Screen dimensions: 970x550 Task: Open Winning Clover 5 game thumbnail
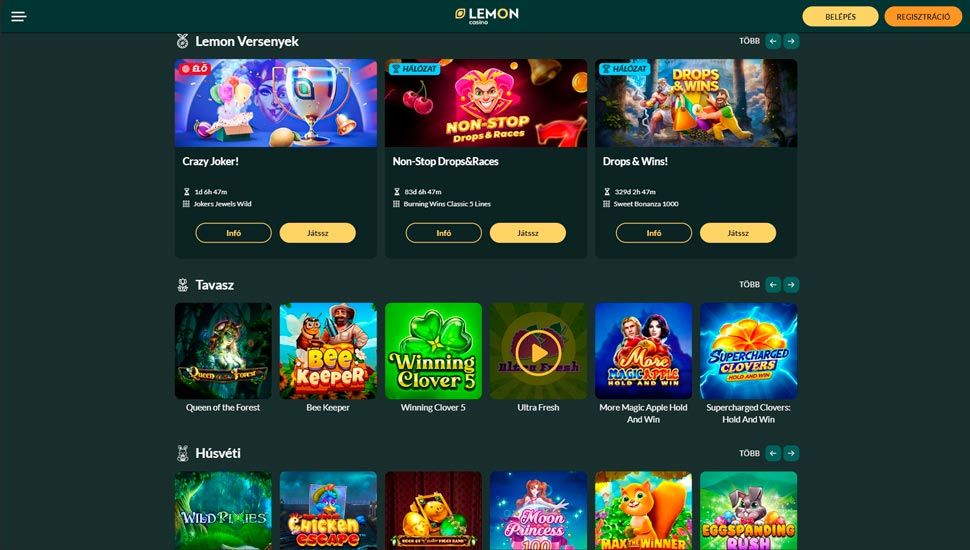point(433,351)
